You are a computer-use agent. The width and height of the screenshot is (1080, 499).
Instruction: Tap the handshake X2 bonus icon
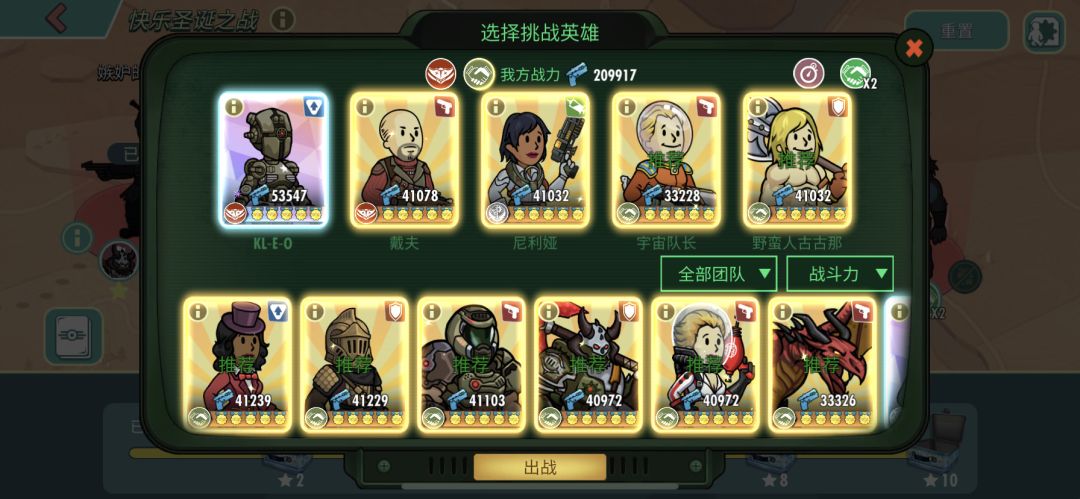tap(857, 73)
